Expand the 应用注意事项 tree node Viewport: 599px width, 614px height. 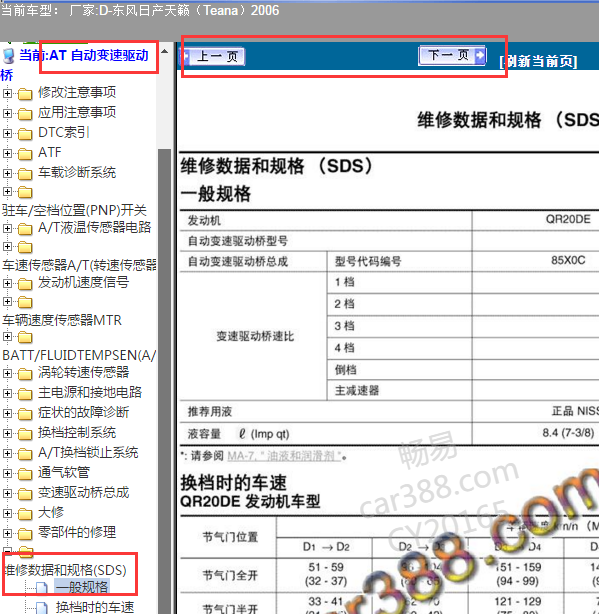pos(7,113)
